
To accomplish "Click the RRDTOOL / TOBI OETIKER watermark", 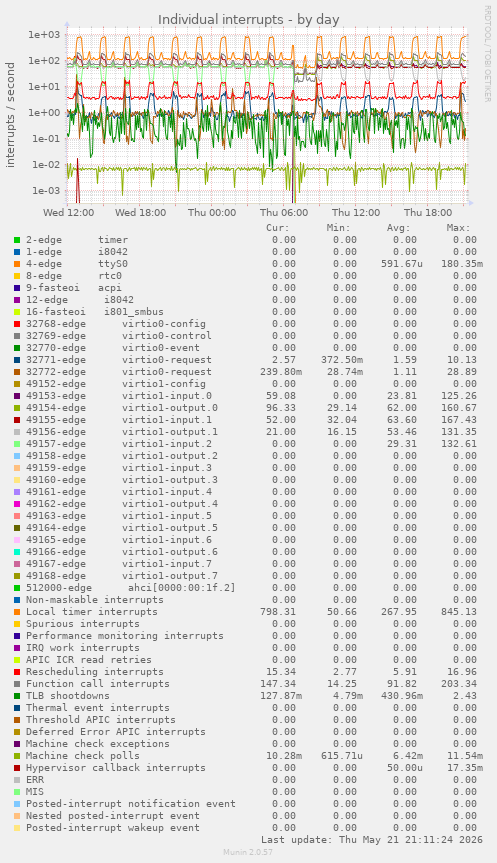I will pos(487,53).
